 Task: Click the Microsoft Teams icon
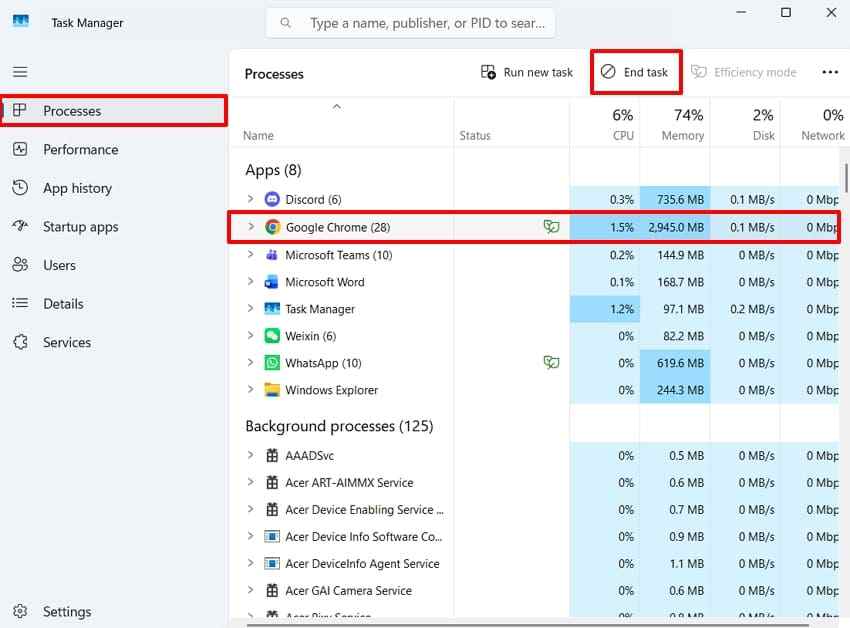point(272,255)
